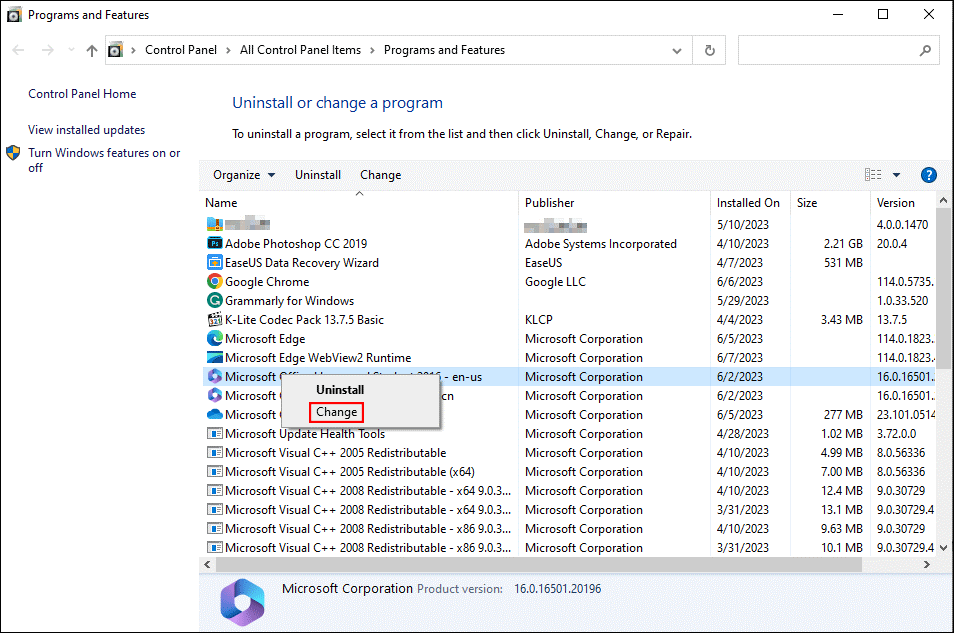Select the Grammarly for Windows icon
The width and height of the screenshot is (954, 633).
(215, 300)
